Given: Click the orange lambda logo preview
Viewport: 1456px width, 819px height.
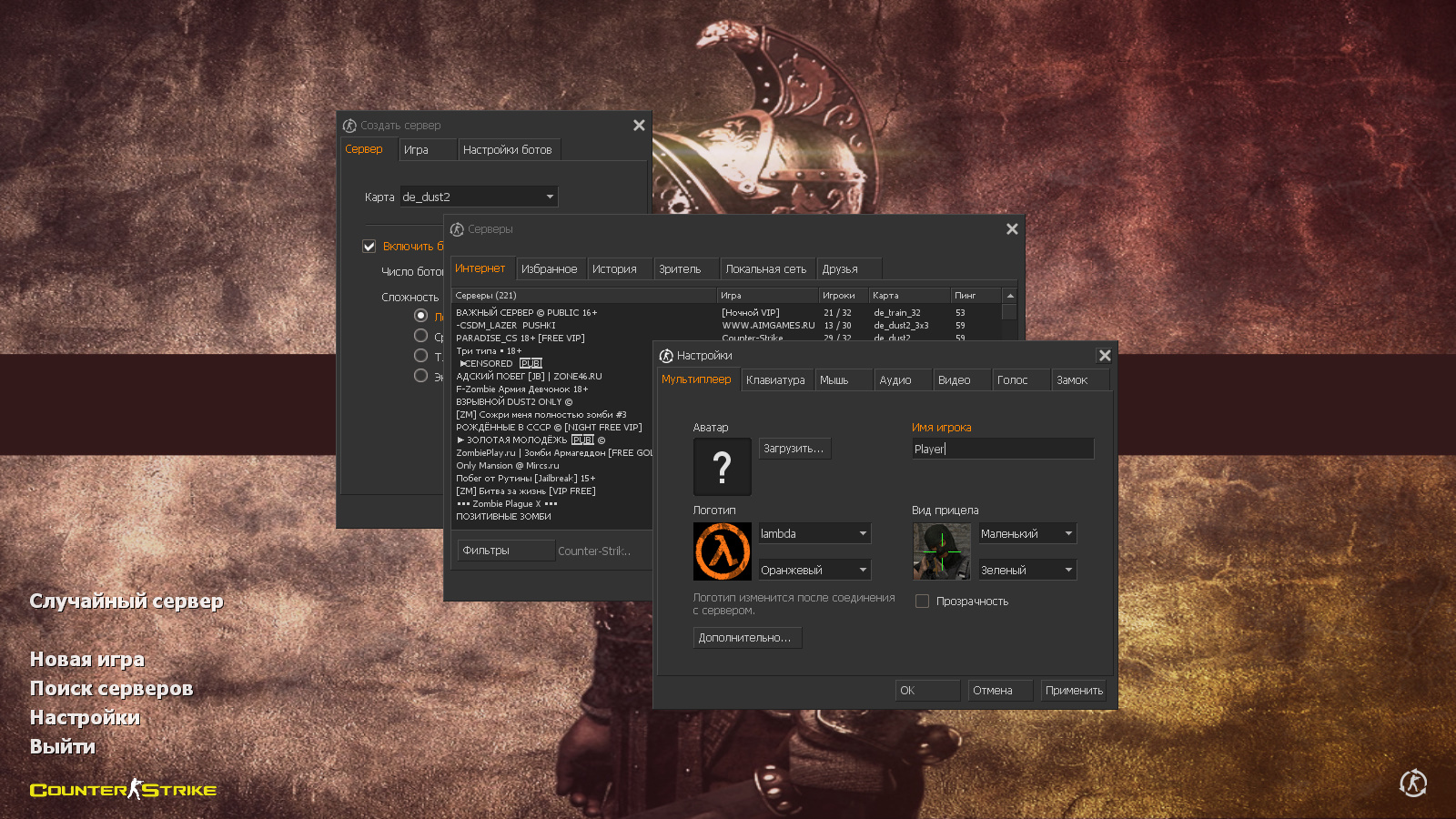Looking at the screenshot, I should click(723, 551).
